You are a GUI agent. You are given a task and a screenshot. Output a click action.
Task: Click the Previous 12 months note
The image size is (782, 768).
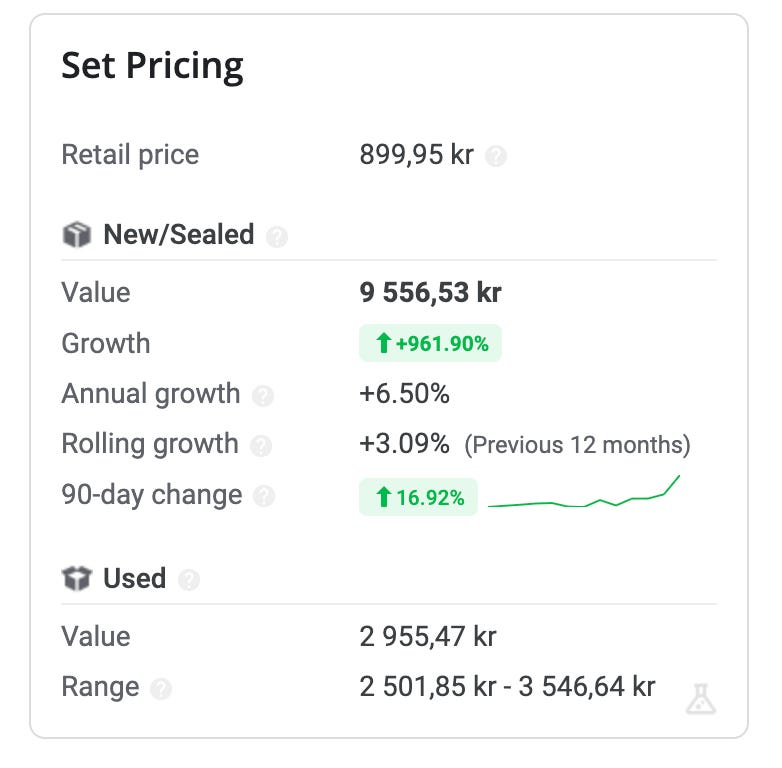[x=578, y=445]
